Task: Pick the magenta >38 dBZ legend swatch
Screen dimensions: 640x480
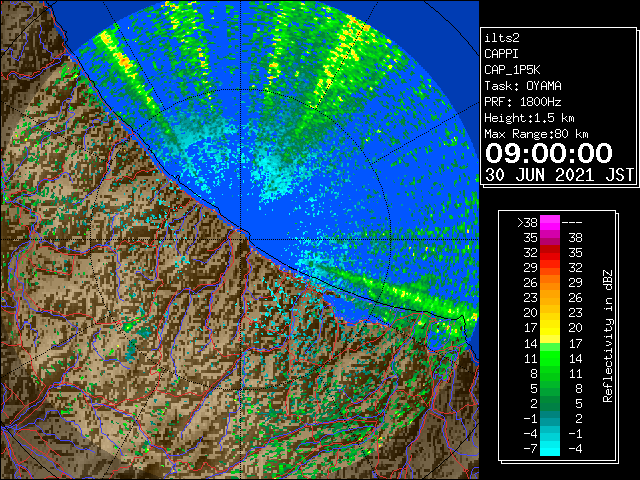Action: point(550,223)
